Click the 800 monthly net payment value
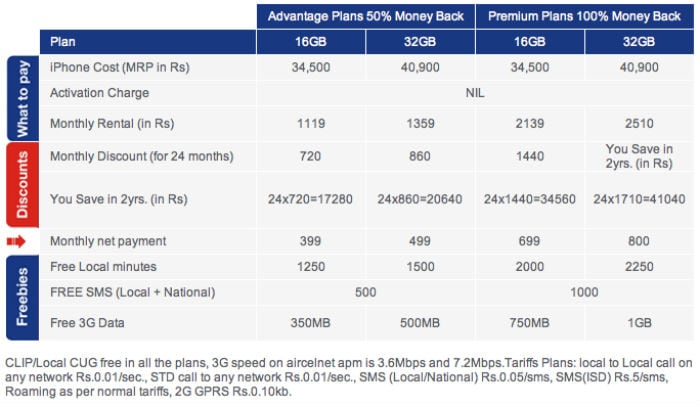 tap(639, 241)
